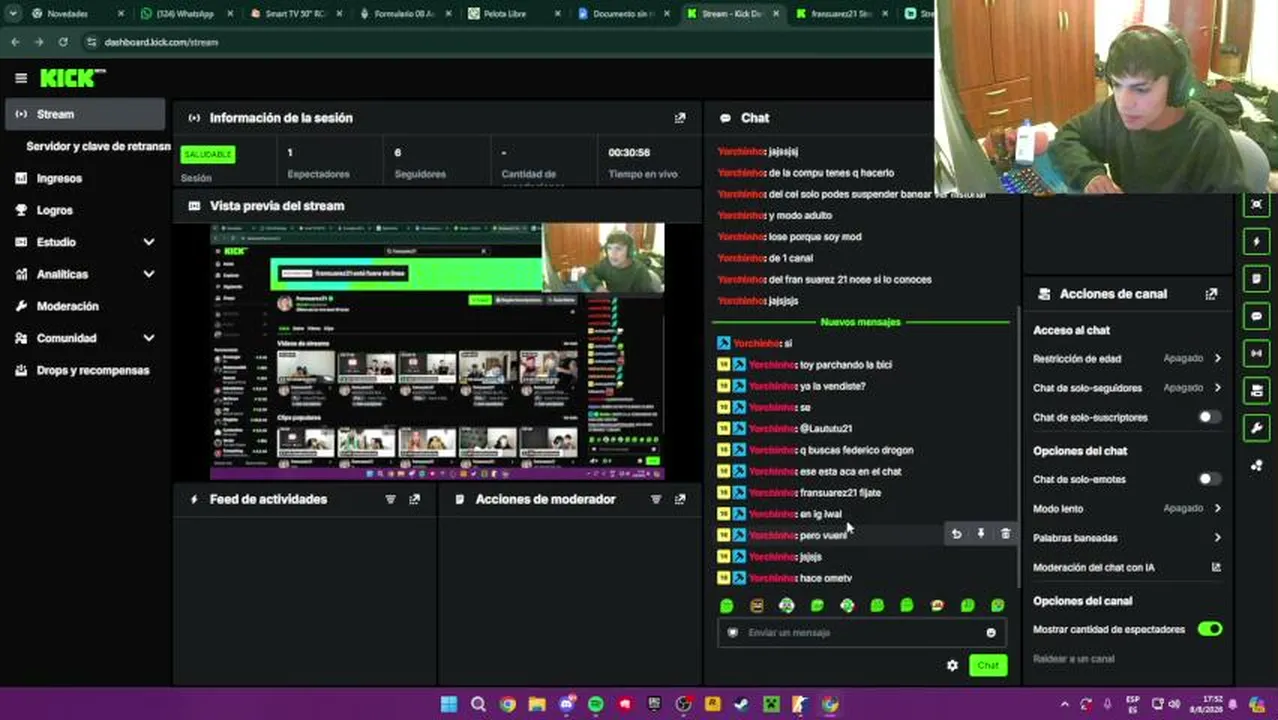Click Raidear a un canal
The height and width of the screenshot is (720, 1278).
(x=1073, y=659)
